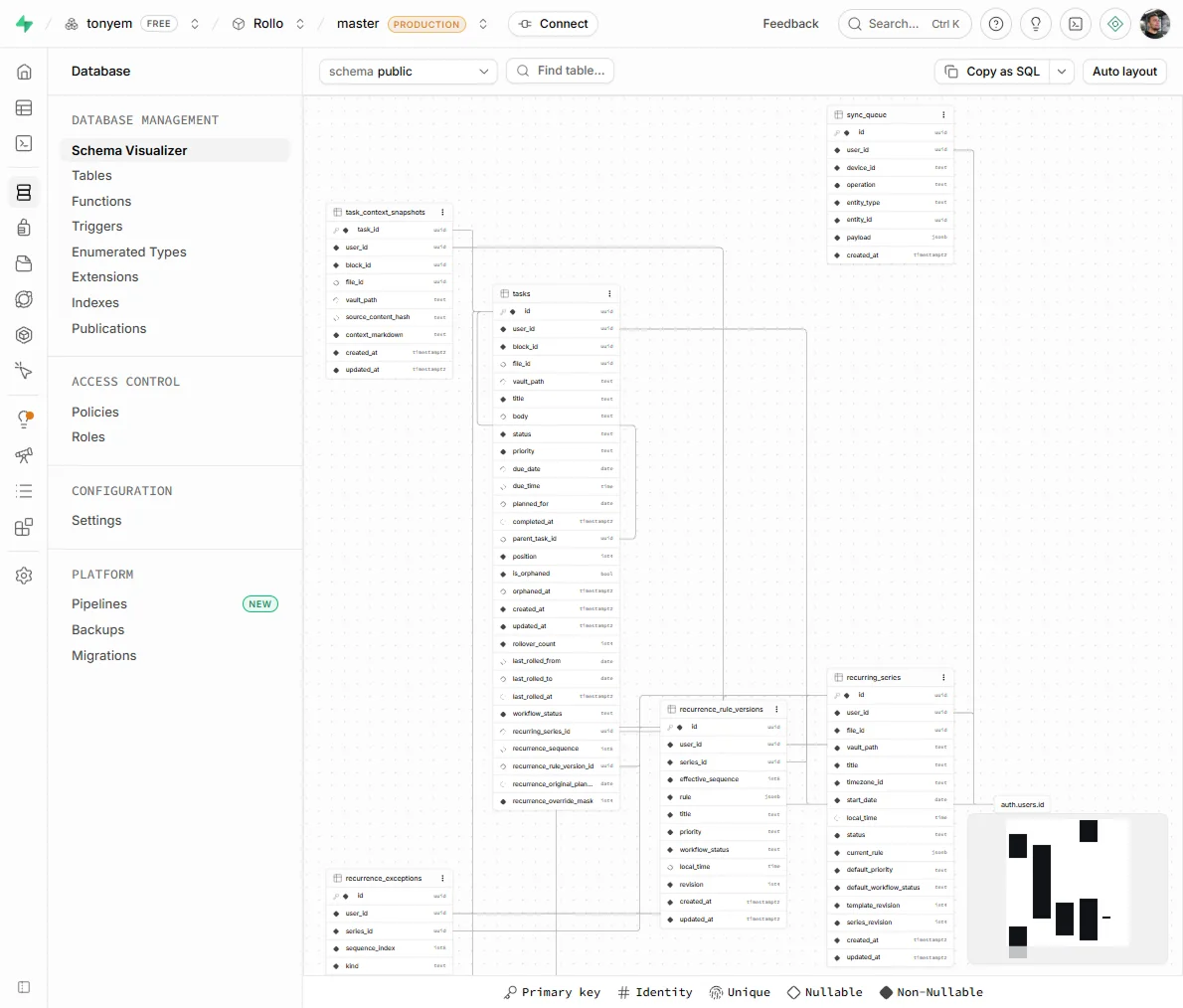1183x1008 pixels.
Task: Click the schema minimap thumbnail
Action: point(1067,888)
